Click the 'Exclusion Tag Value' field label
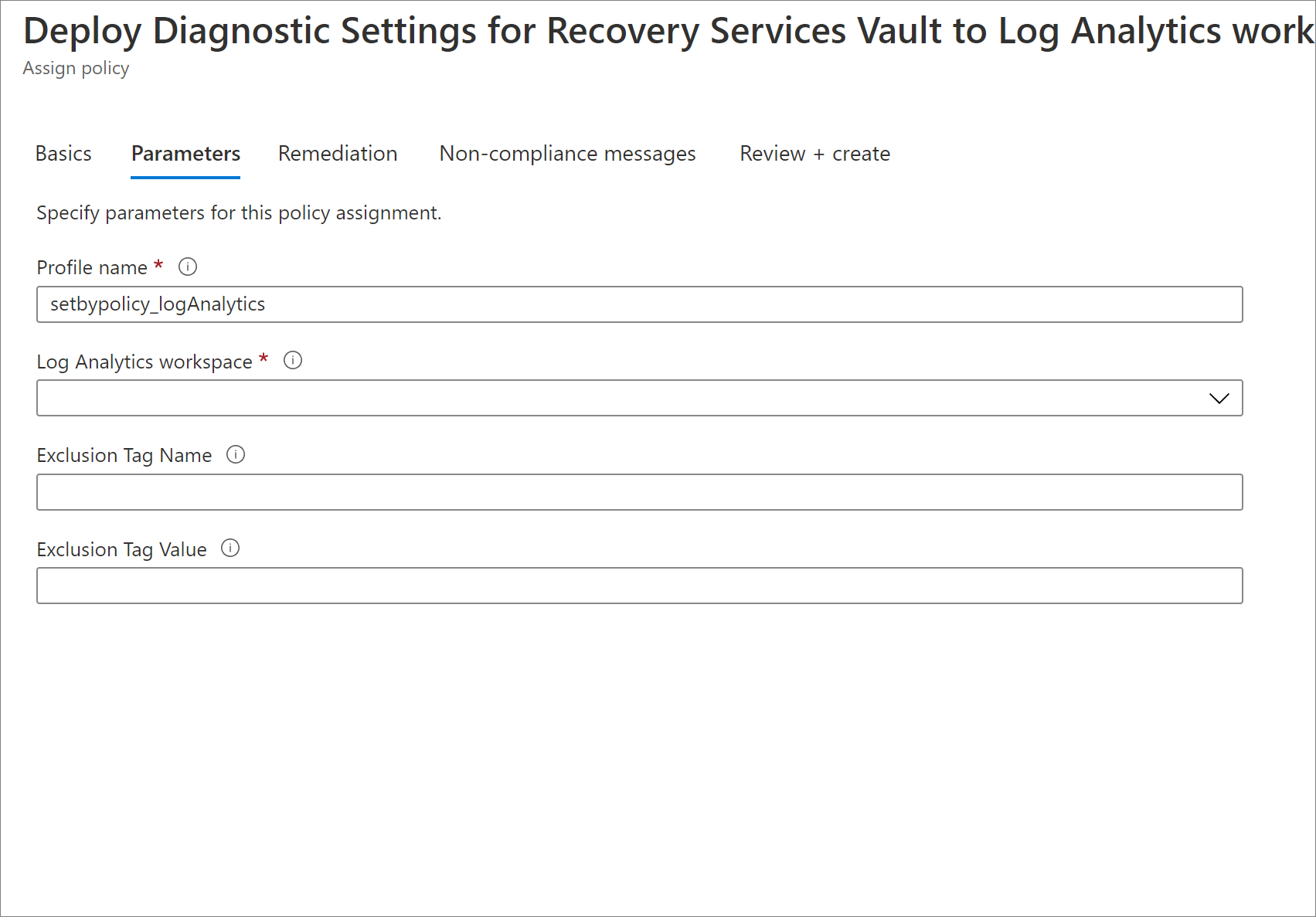The height and width of the screenshot is (917, 1316). (x=122, y=549)
